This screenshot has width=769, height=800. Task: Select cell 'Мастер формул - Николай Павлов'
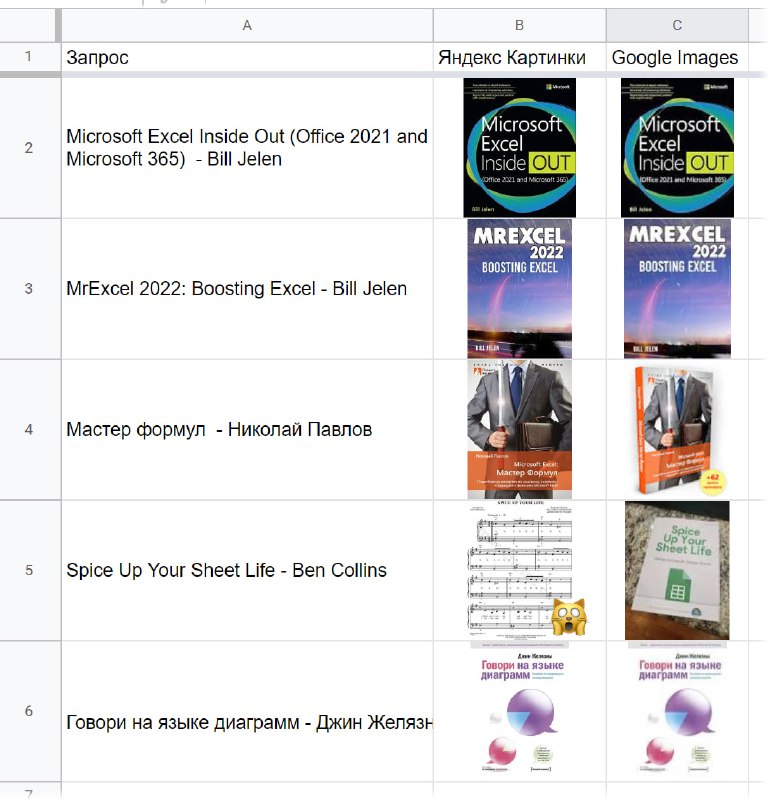coord(247,430)
